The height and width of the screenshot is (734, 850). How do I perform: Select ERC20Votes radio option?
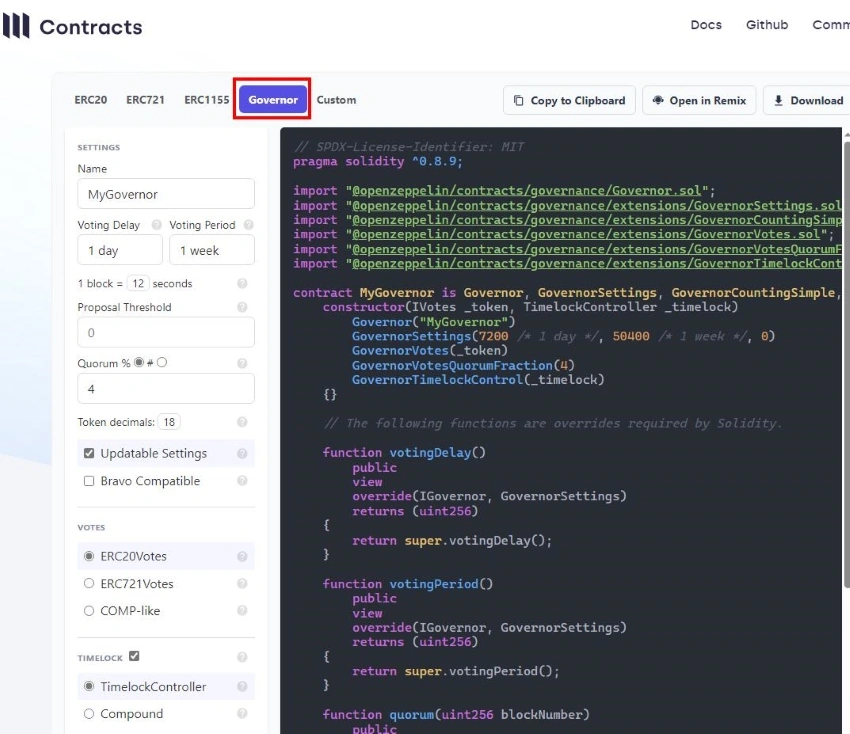point(89,556)
